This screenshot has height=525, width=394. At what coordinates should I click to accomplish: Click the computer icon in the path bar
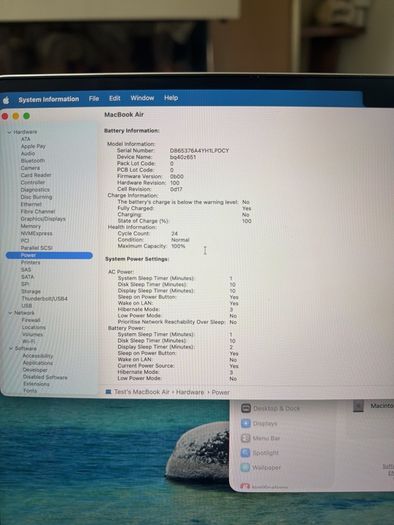pos(108,392)
